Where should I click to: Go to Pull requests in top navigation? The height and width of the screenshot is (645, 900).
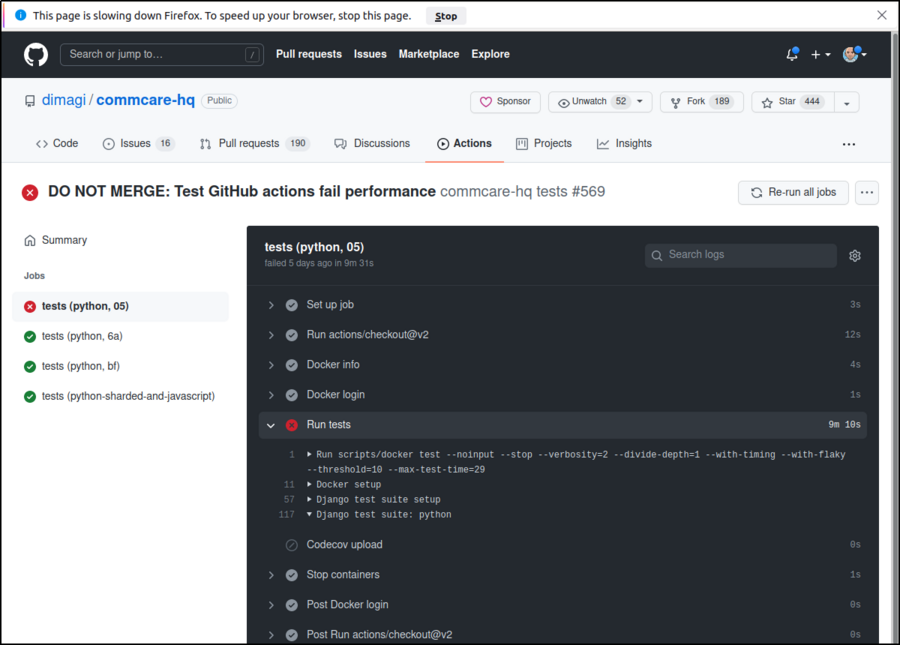(309, 54)
